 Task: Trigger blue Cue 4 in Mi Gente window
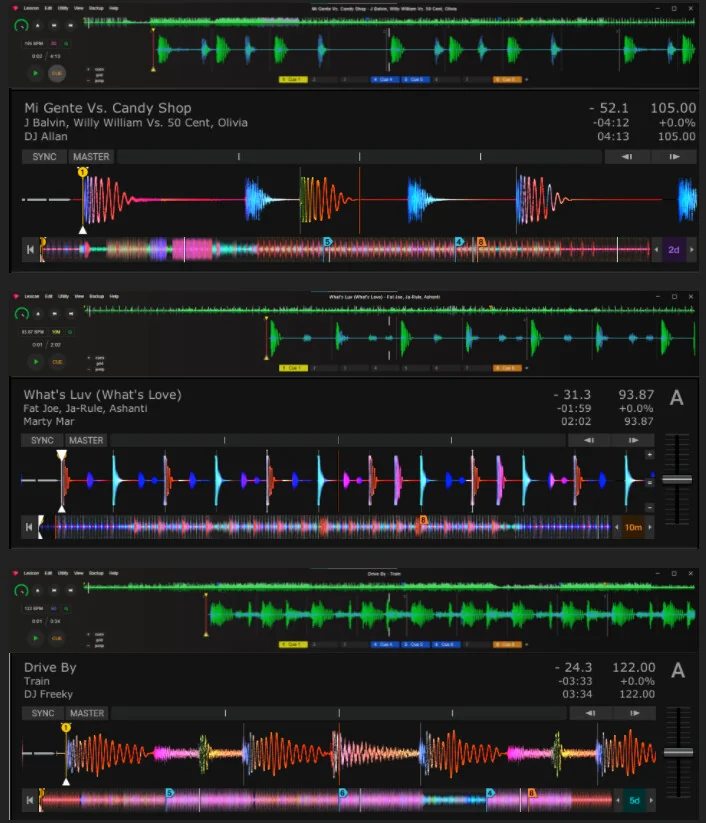(385, 79)
